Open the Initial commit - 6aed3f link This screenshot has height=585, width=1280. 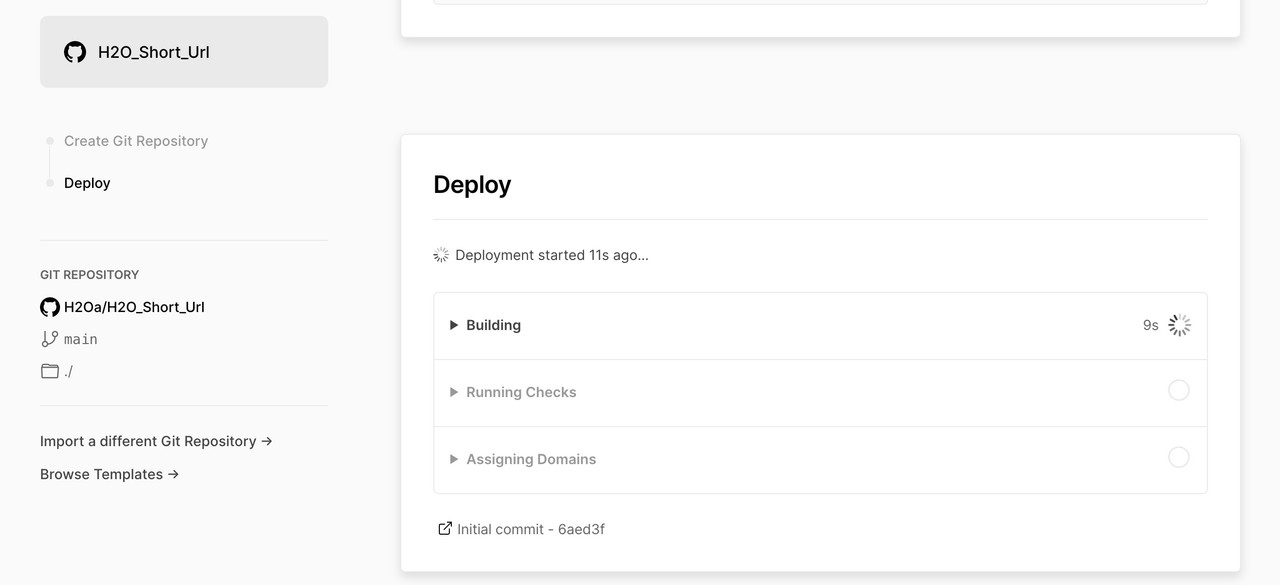point(531,529)
